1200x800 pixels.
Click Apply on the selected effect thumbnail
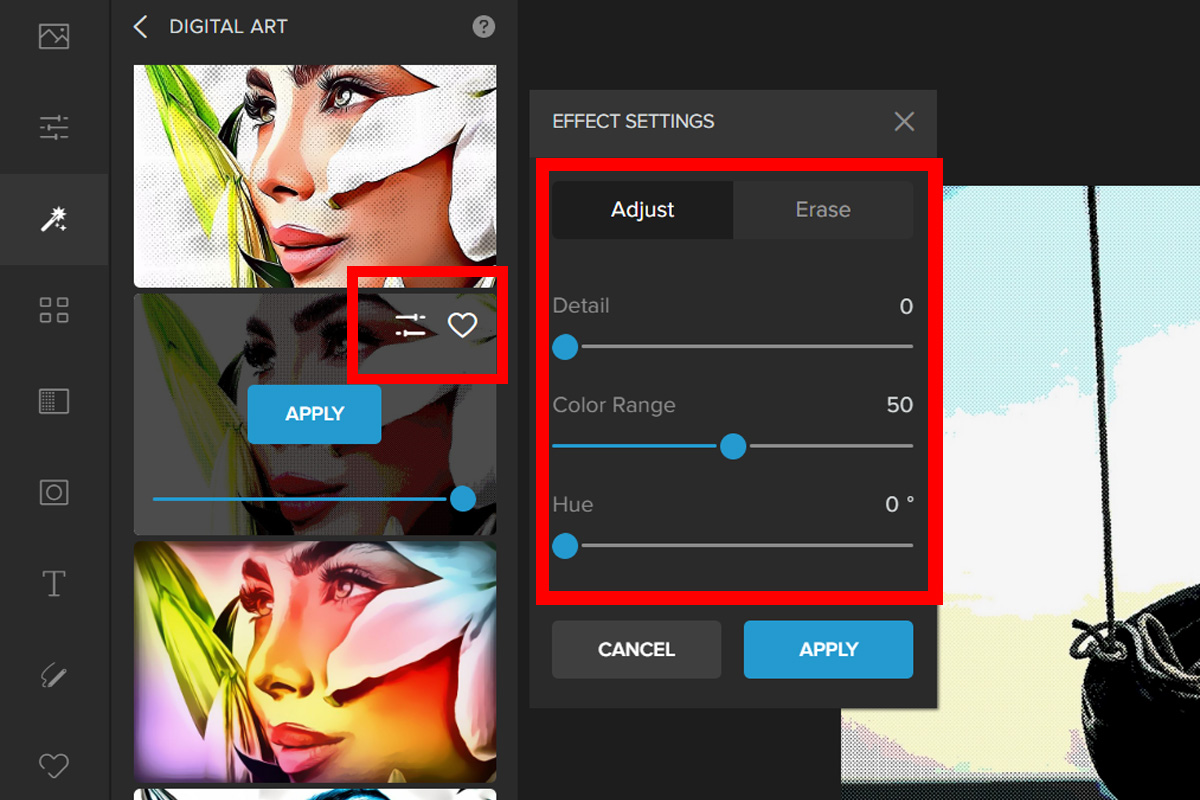pyautogui.click(x=314, y=414)
